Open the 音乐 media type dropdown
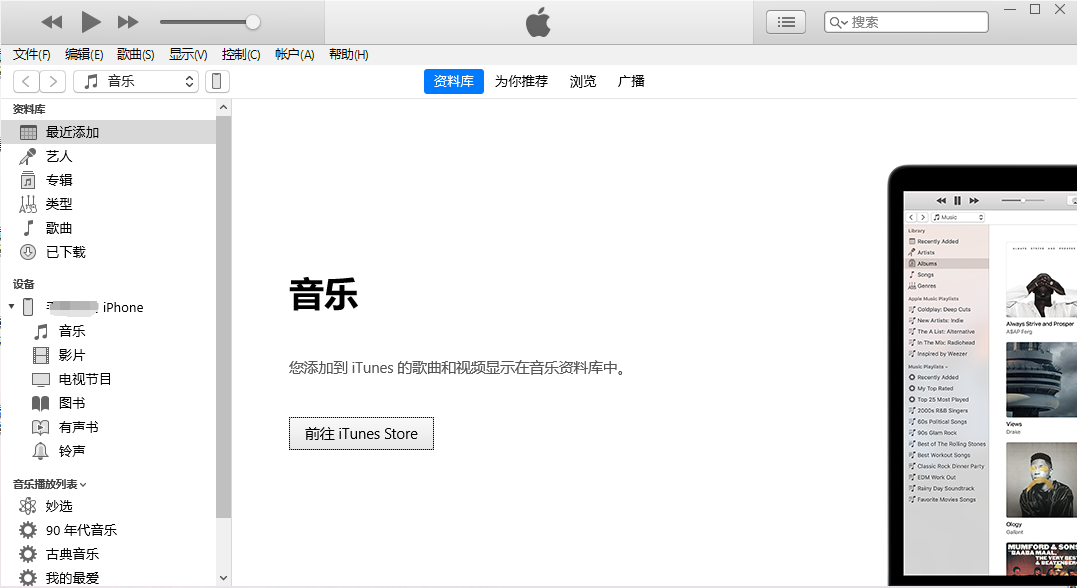The height and width of the screenshot is (588, 1077). (136, 81)
